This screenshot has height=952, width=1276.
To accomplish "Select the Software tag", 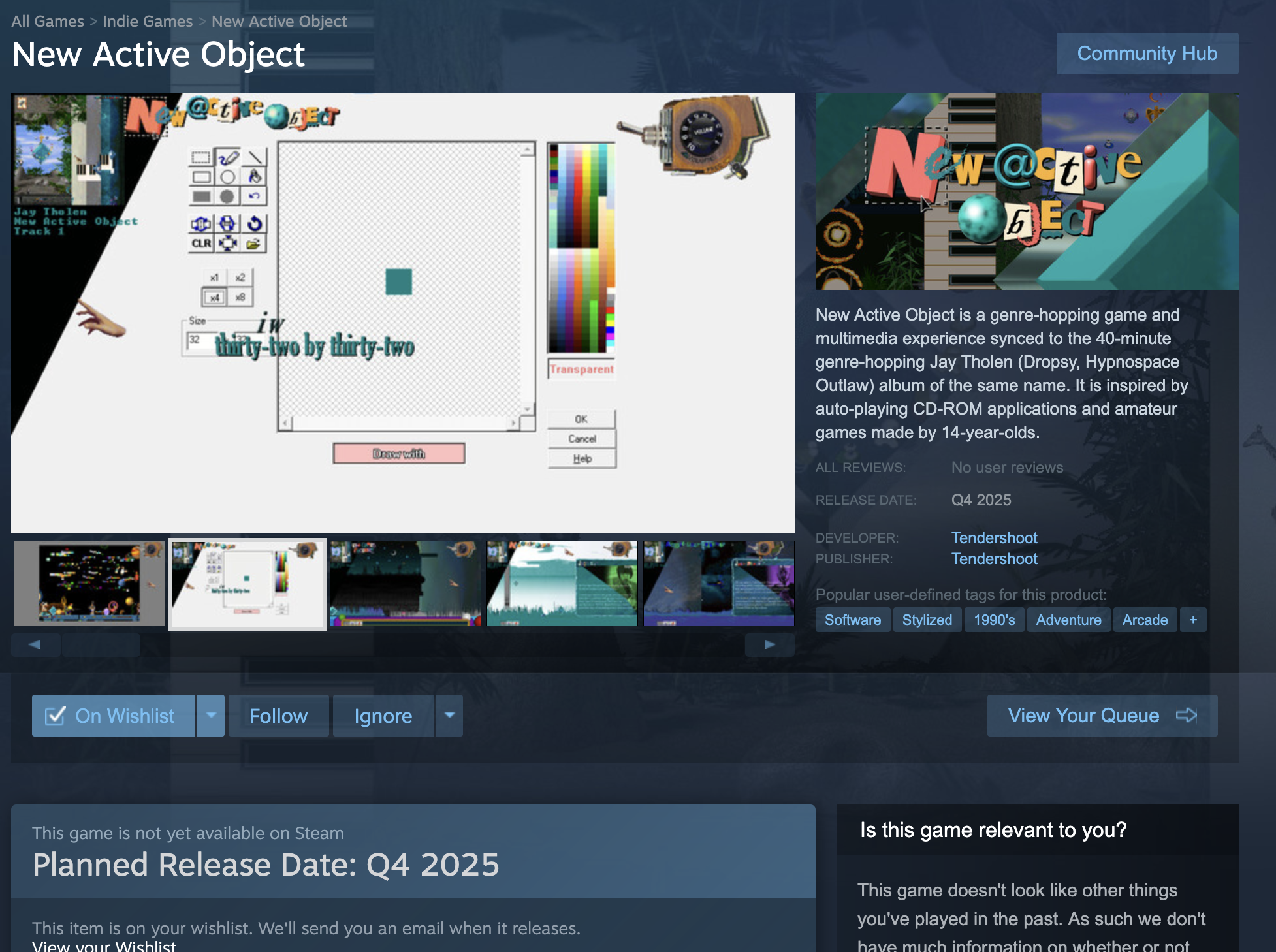I will click(x=853, y=620).
